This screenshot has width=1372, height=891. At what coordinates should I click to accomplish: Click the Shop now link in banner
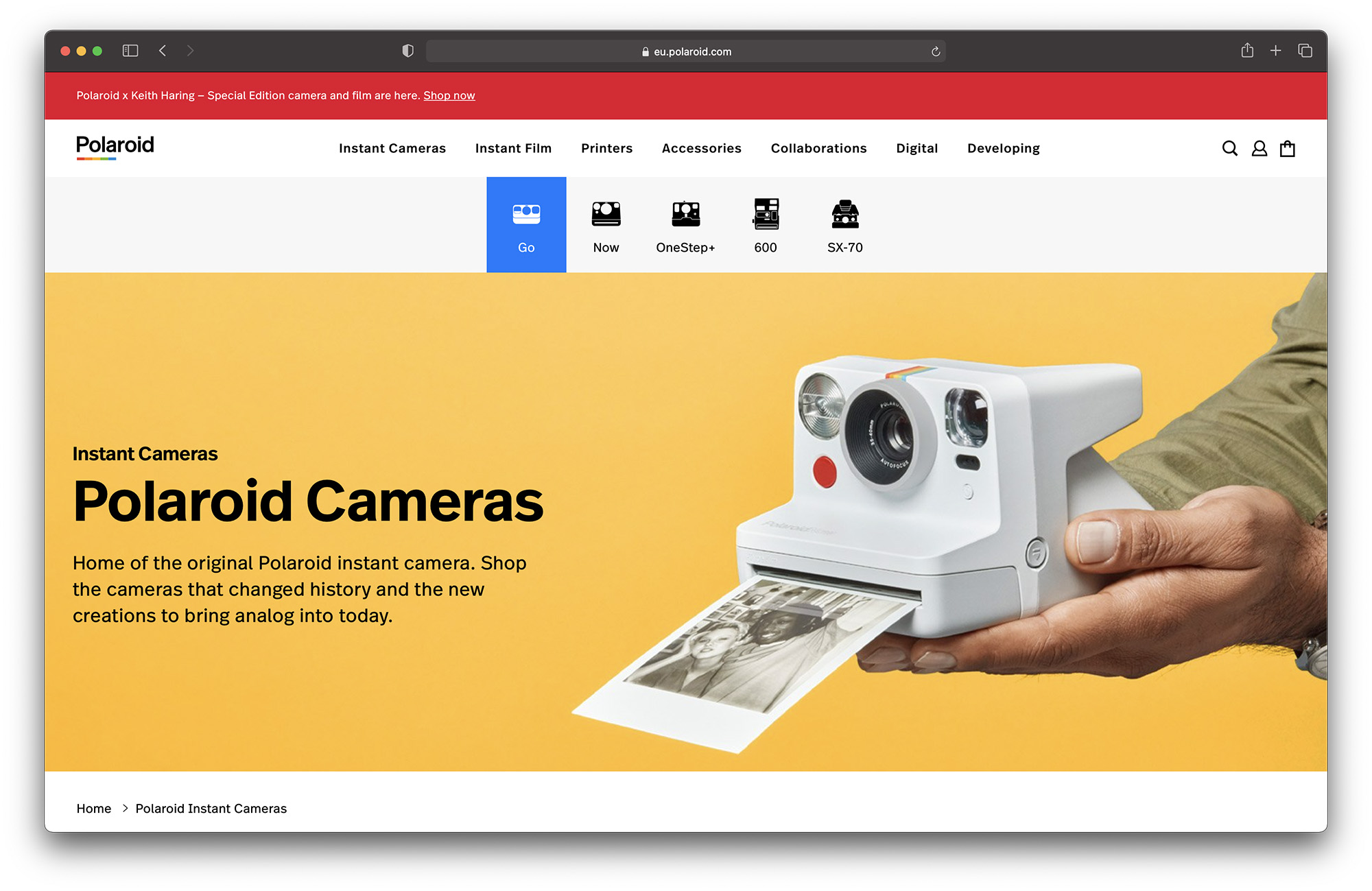(449, 95)
